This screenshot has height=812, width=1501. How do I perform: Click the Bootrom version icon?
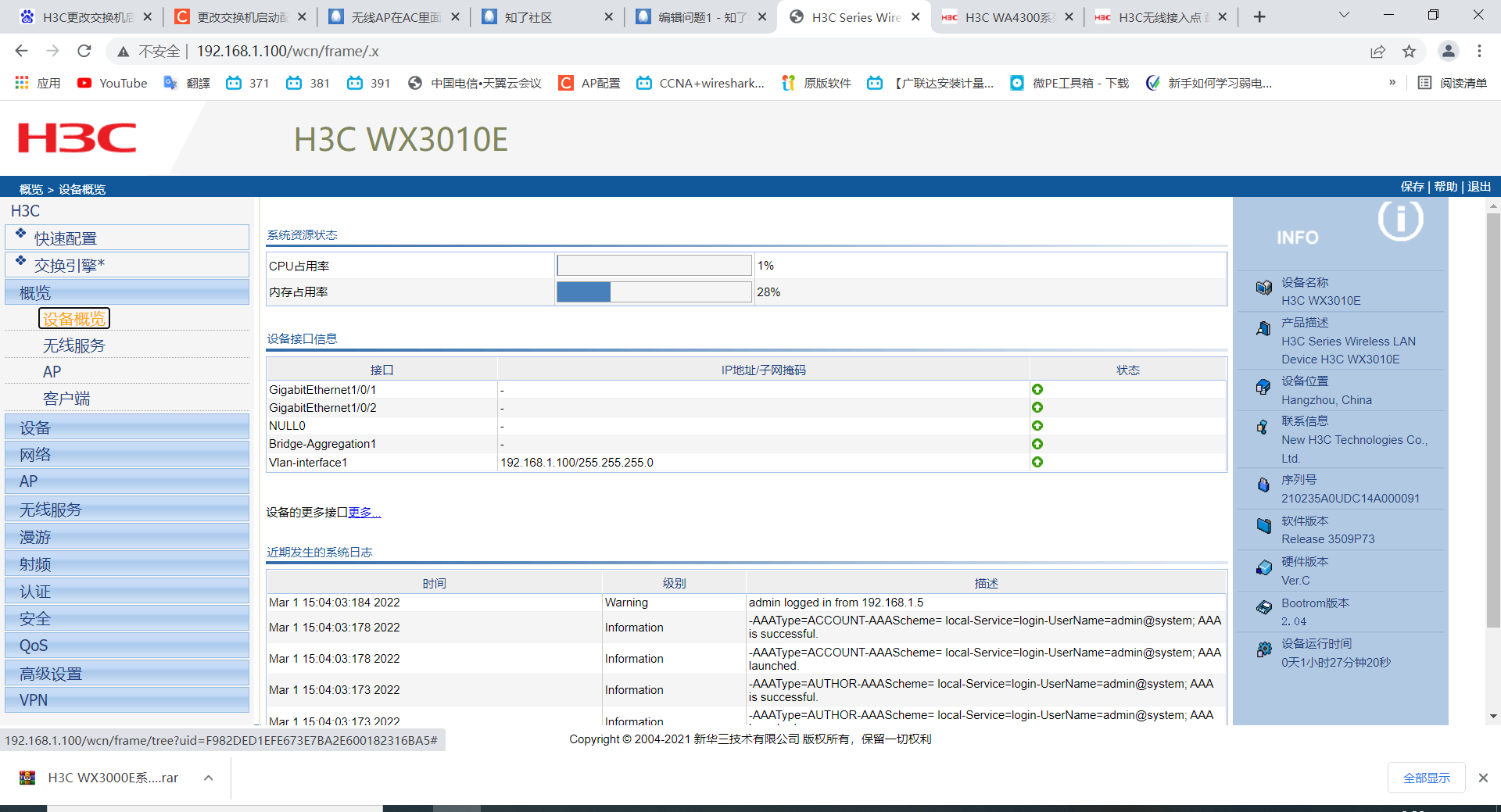point(1263,608)
